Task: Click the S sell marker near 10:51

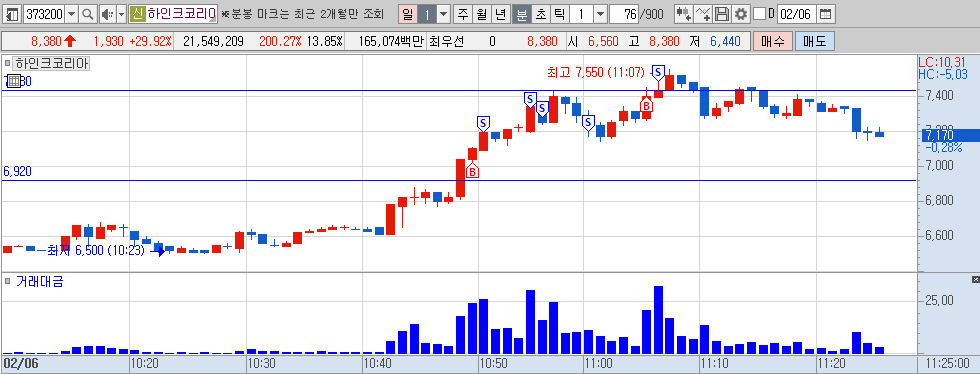Action: pos(483,123)
